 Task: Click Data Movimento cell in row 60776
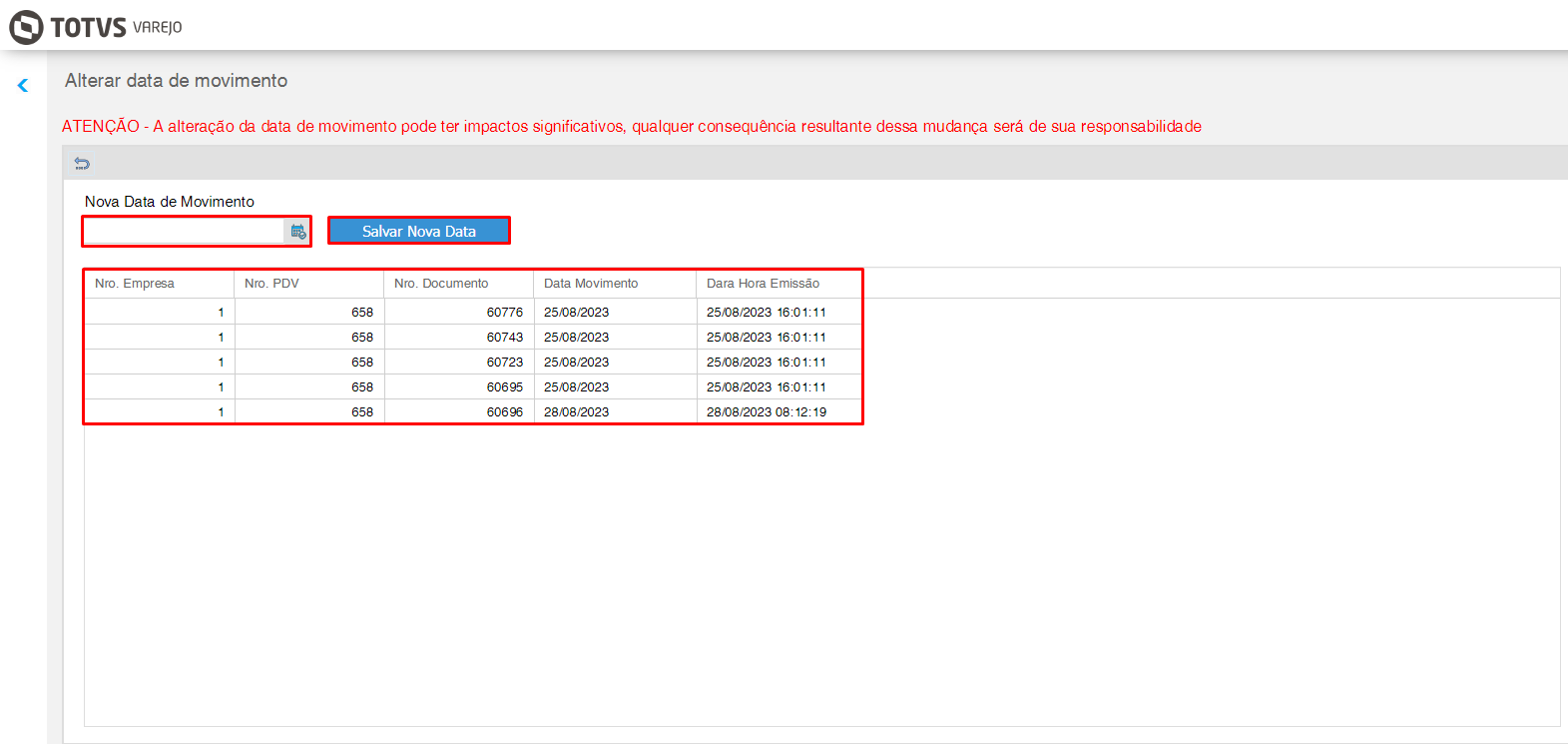(x=616, y=312)
